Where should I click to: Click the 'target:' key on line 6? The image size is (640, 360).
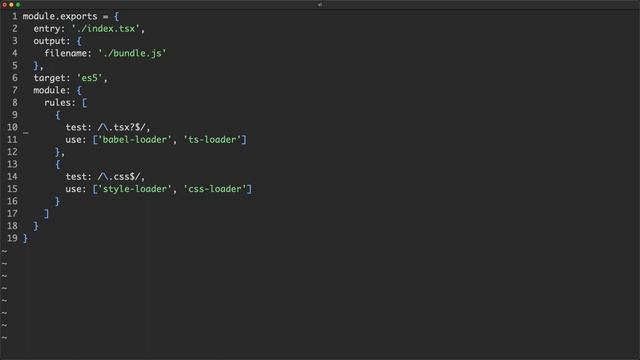click(x=52, y=78)
